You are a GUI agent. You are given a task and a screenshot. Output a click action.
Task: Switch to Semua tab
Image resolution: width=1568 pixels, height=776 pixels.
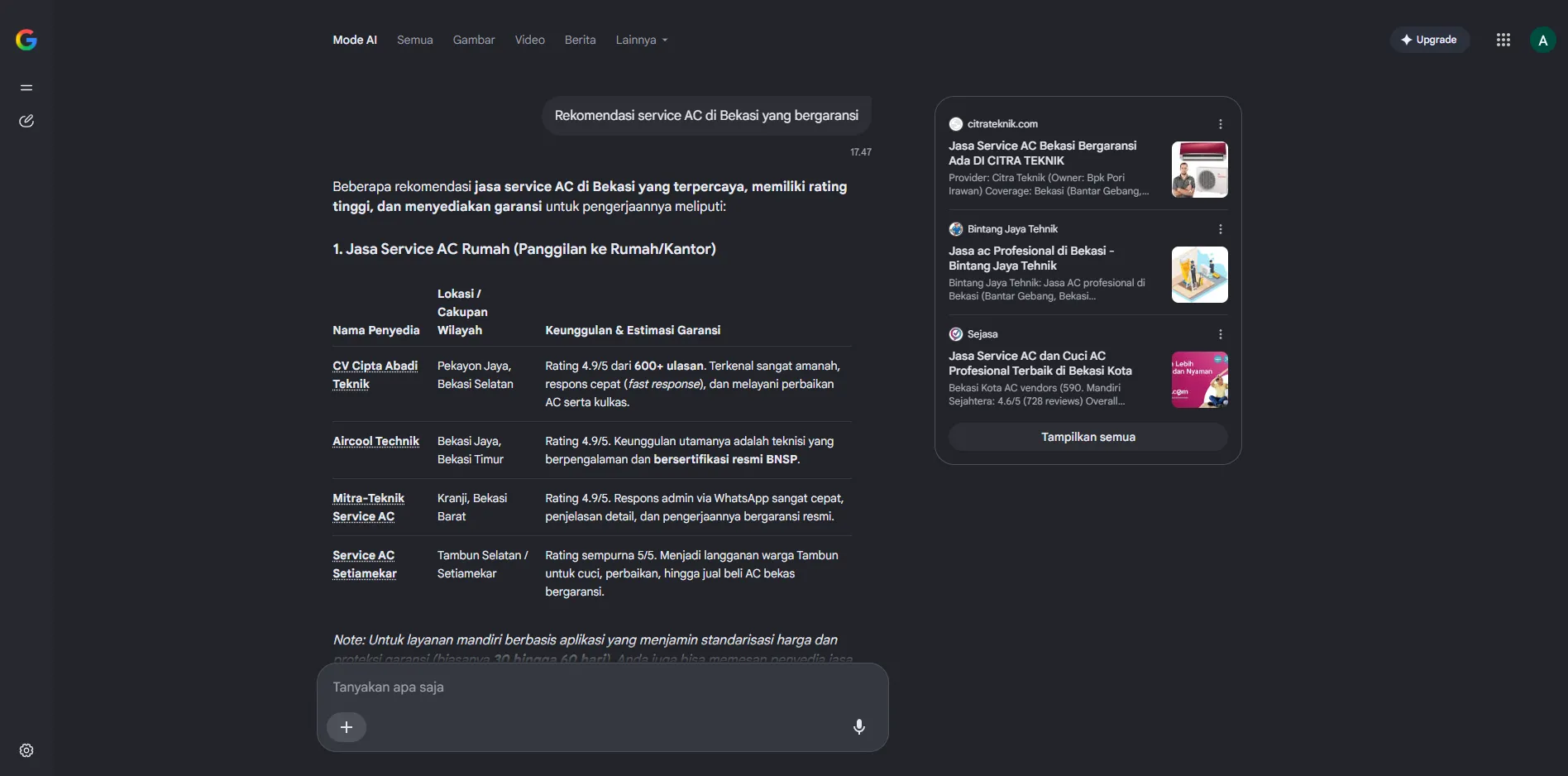pyautogui.click(x=414, y=40)
